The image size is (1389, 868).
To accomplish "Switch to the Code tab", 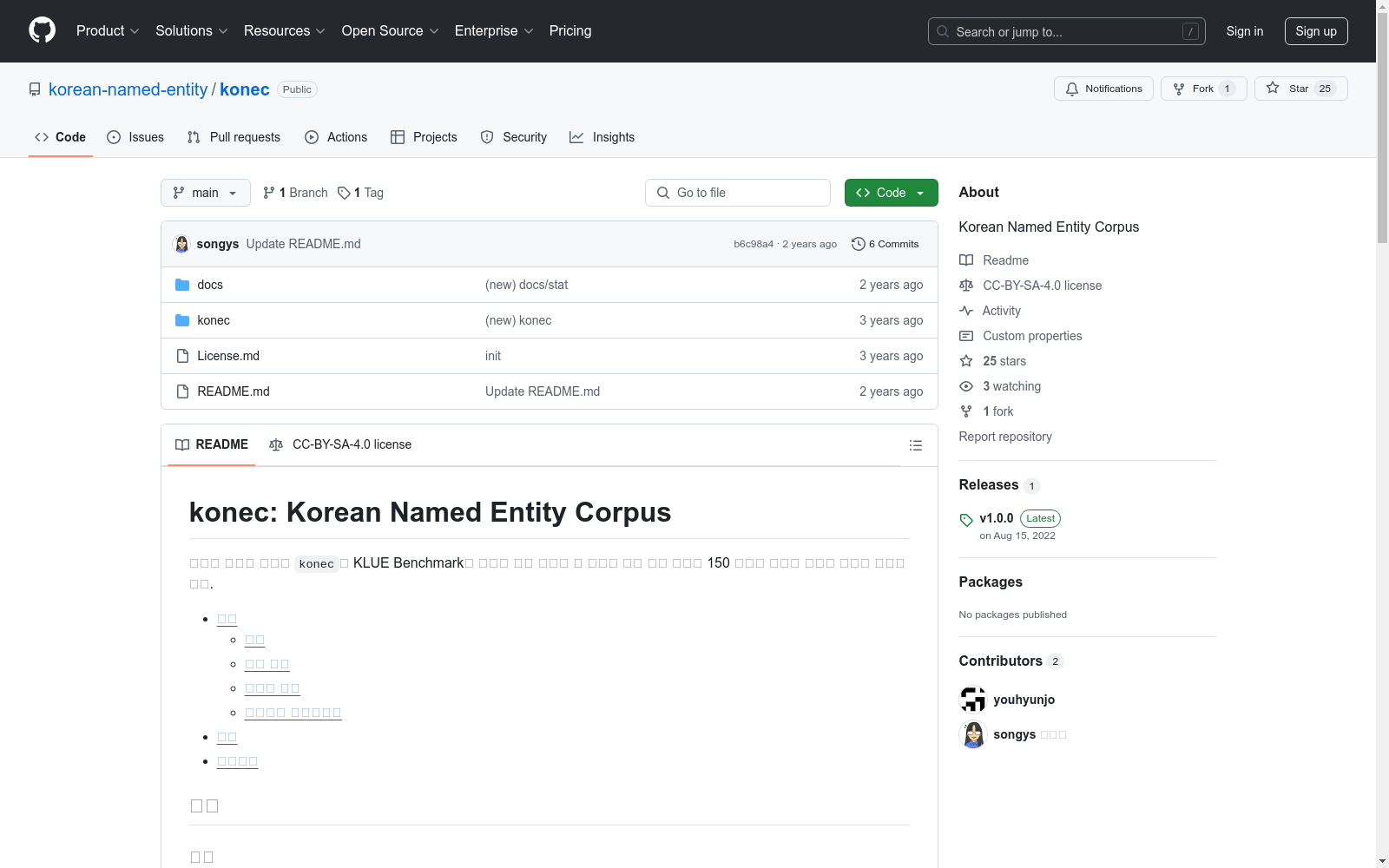I will 61,137.
